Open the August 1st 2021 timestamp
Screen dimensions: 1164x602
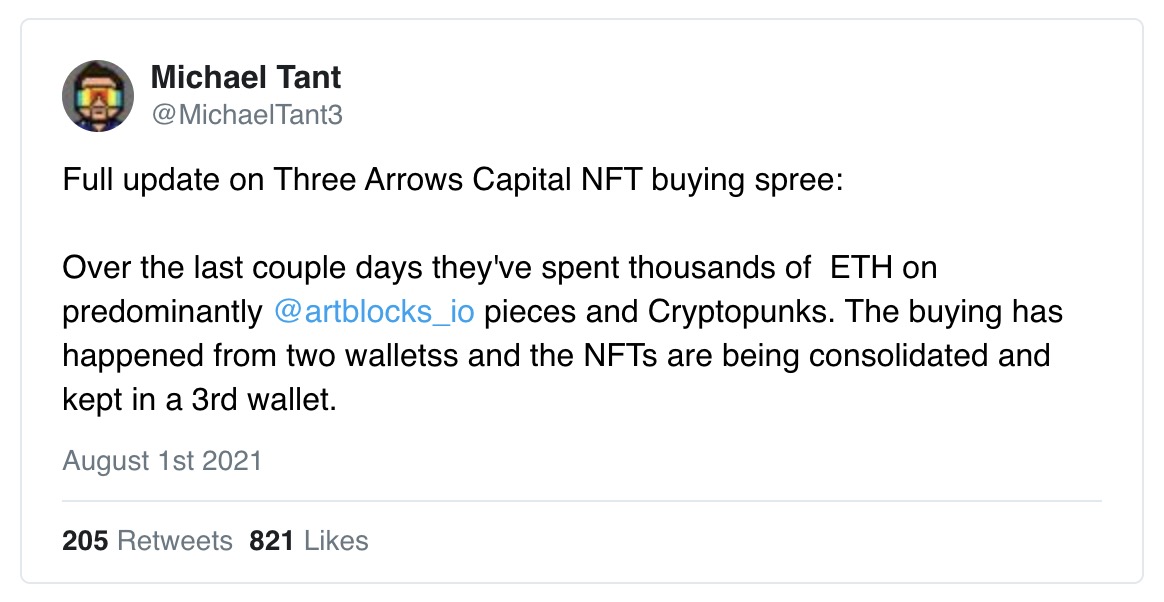(162, 461)
